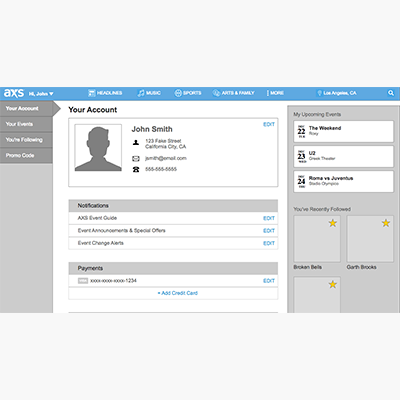Click Add Credit Card link
The height and width of the screenshot is (400, 400).
[x=178, y=293]
